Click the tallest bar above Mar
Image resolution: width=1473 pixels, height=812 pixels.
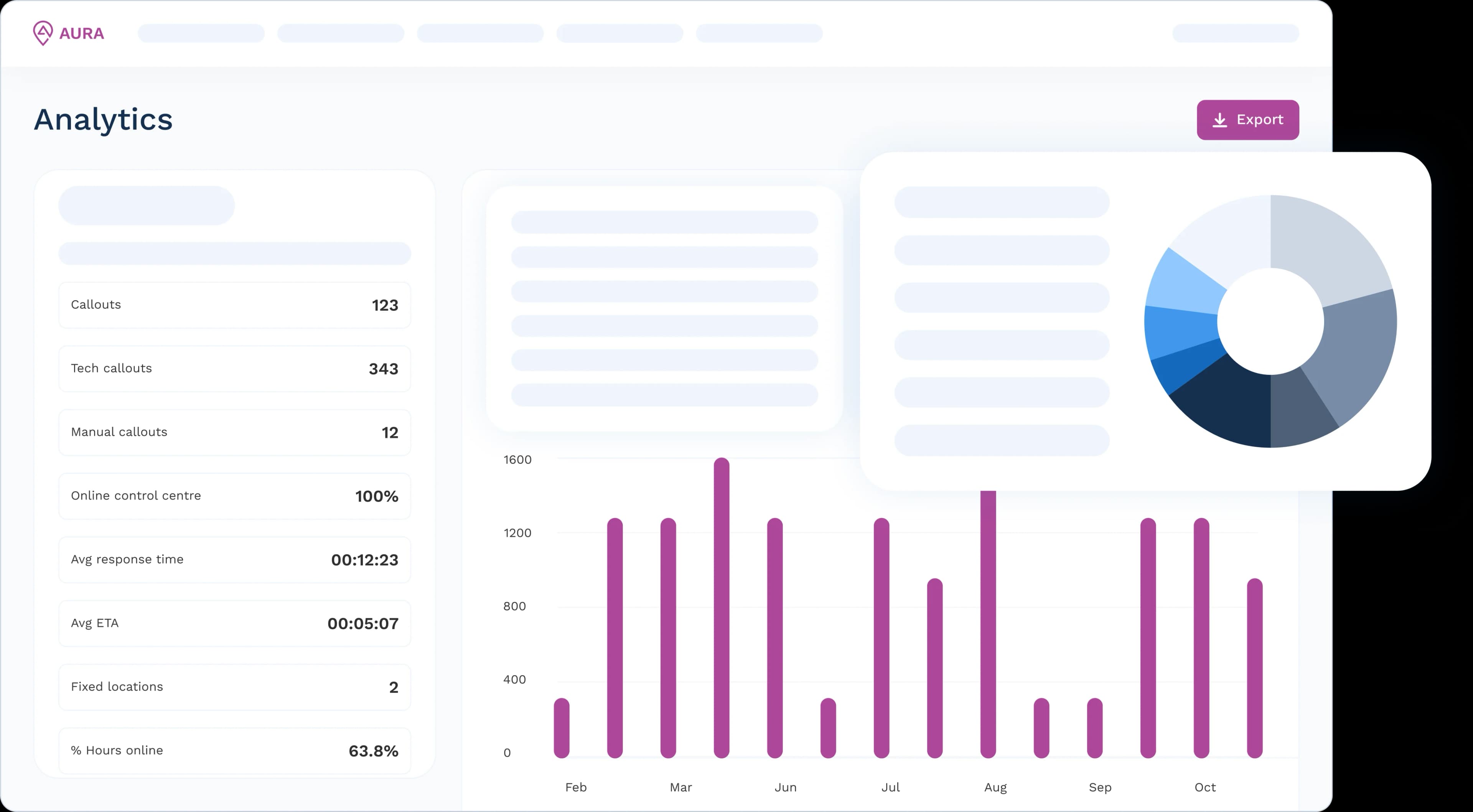coord(722,606)
